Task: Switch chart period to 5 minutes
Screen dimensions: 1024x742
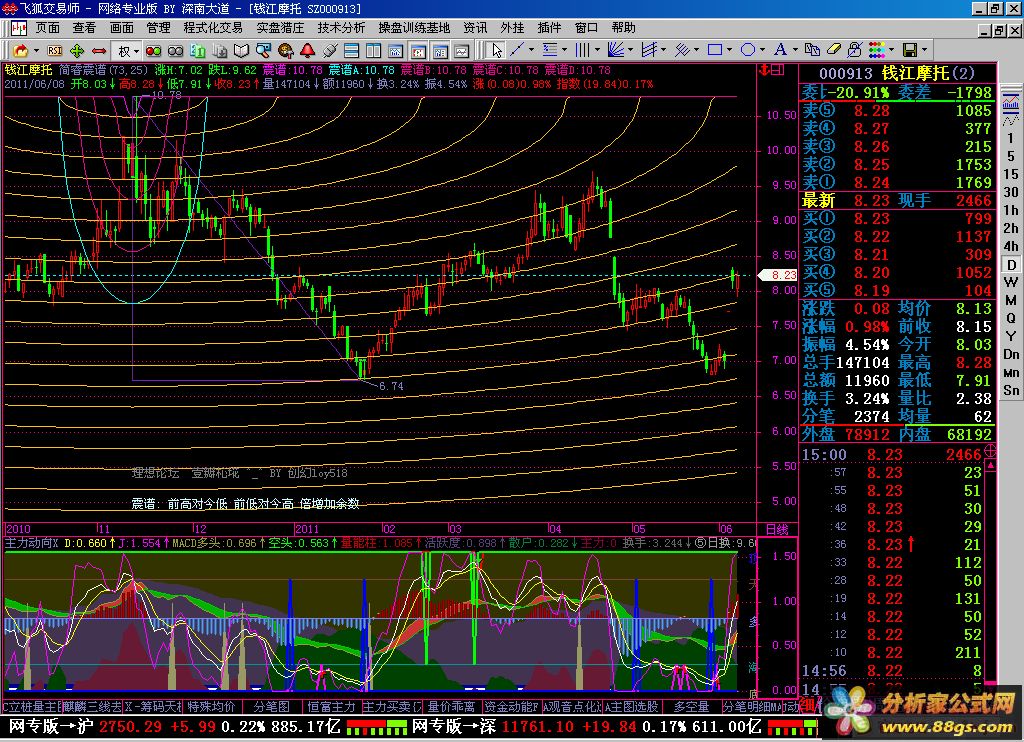Action: pyautogui.click(x=1010, y=156)
